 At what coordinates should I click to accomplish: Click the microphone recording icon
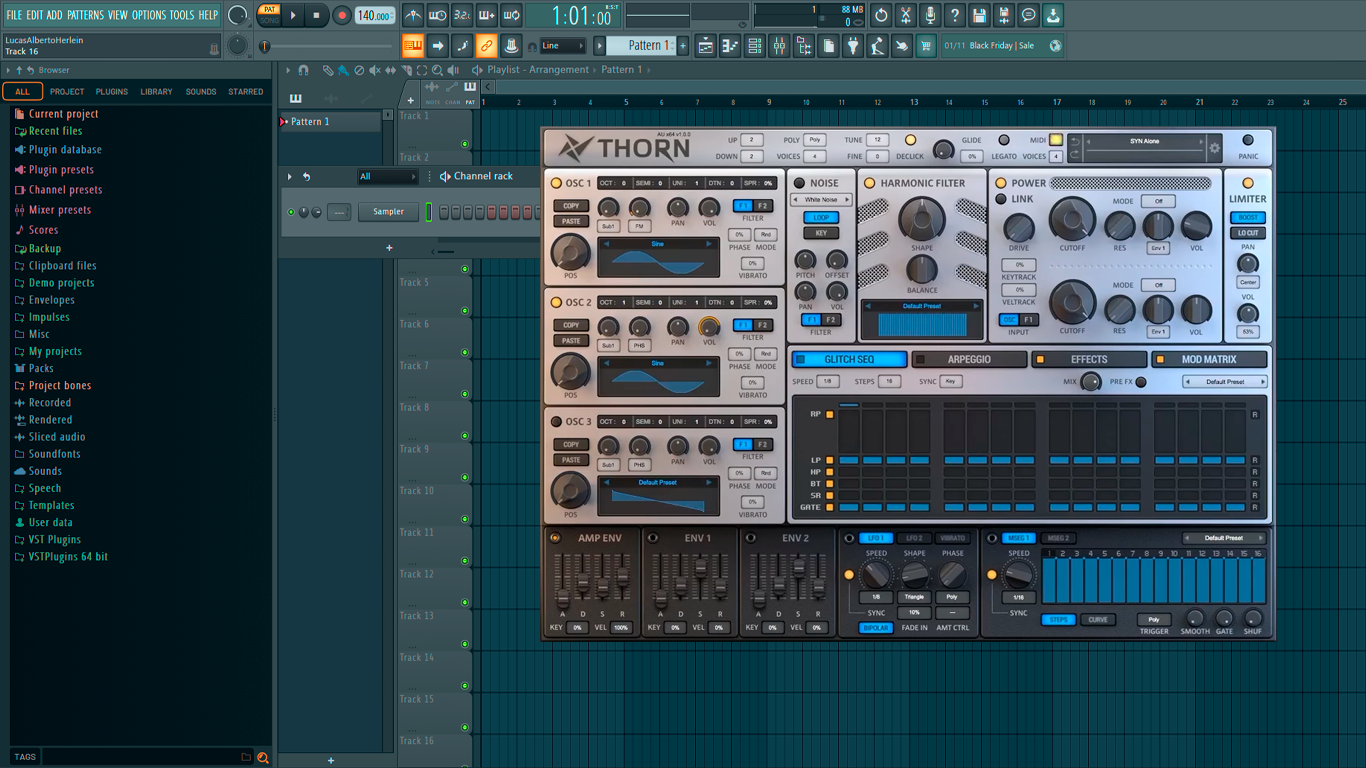tap(930, 15)
